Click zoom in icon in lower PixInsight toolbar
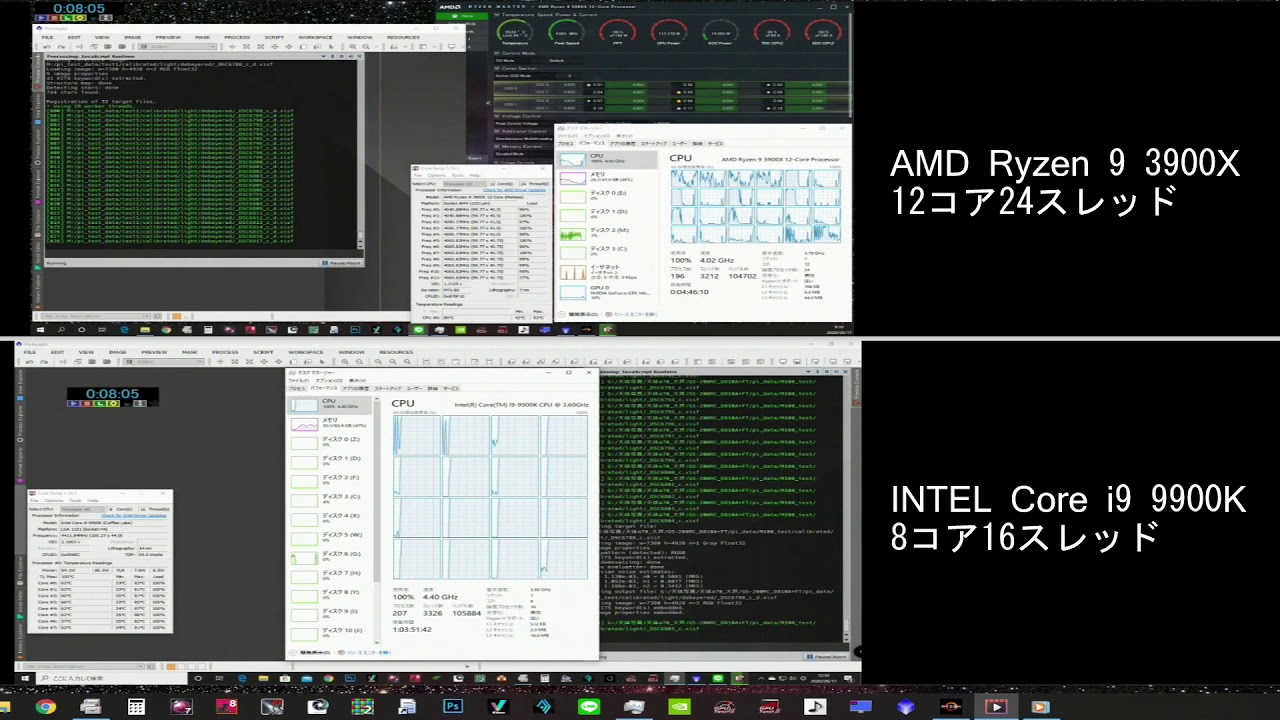 click(x=345, y=362)
